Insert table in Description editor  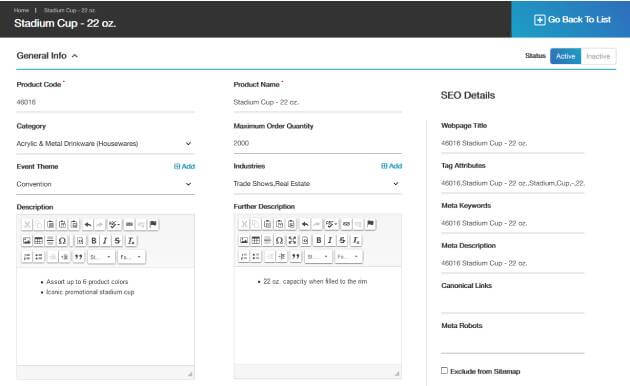point(39,241)
